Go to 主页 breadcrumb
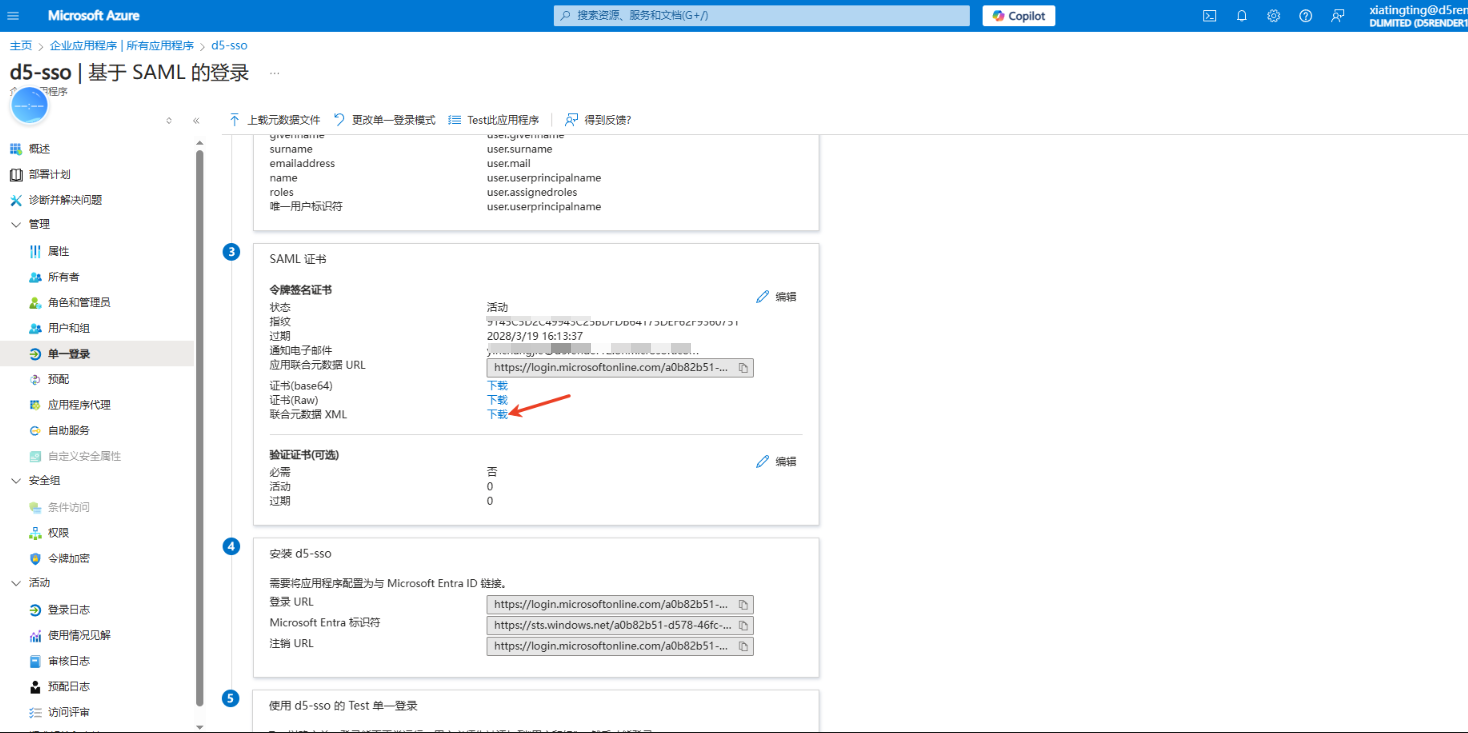 pyautogui.click(x=20, y=46)
